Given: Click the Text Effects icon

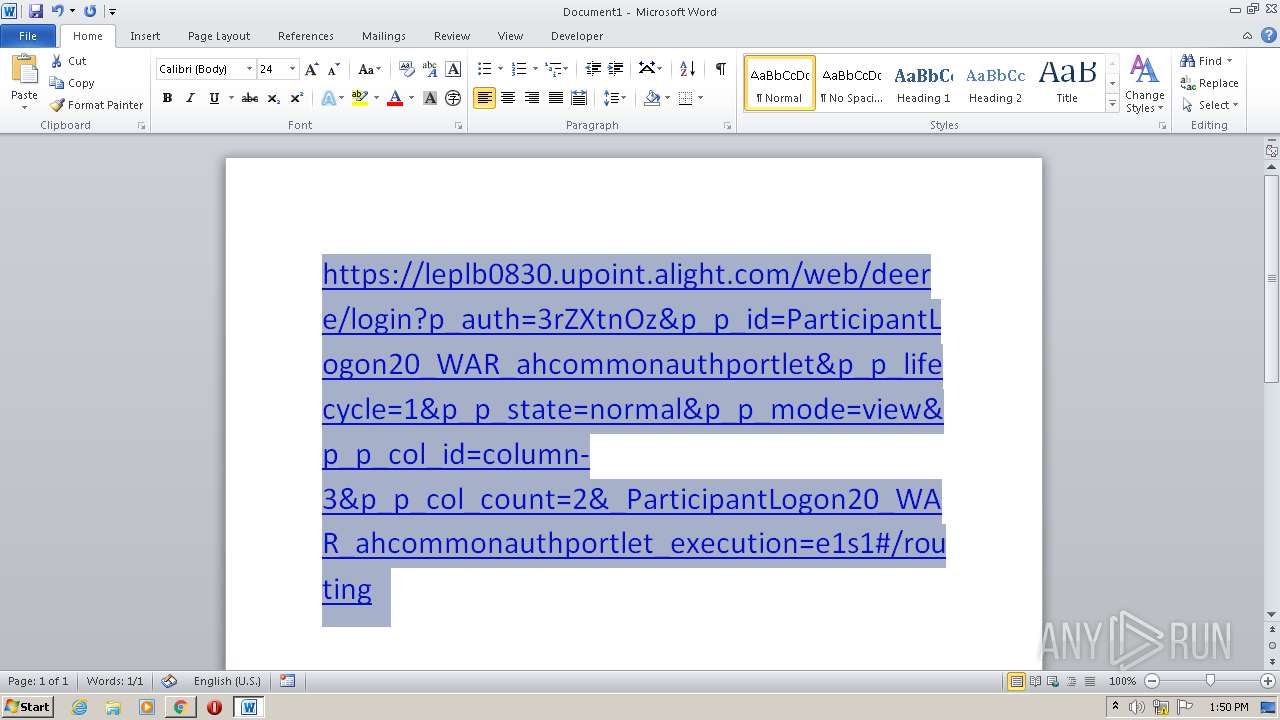Looking at the screenshot, I should coord(328,98).
